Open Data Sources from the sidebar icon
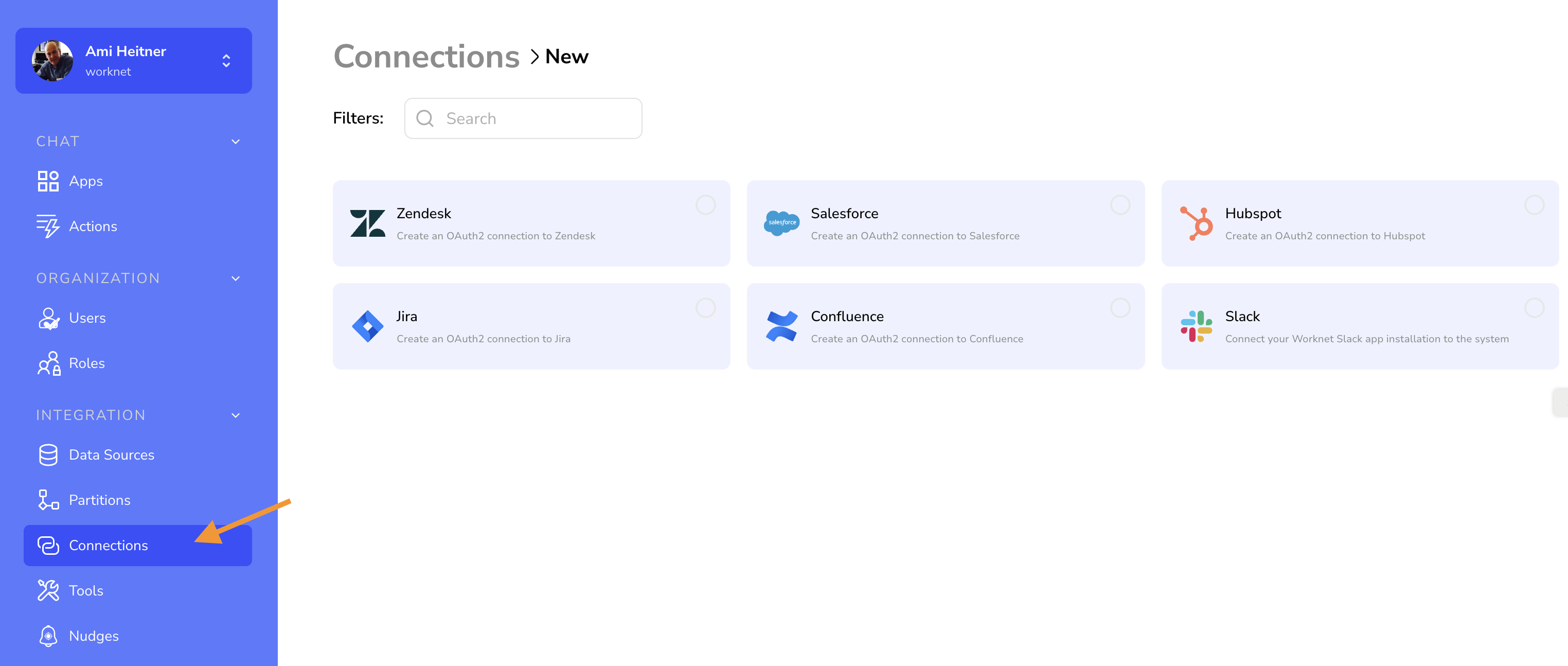 click(x=49, y=454)
